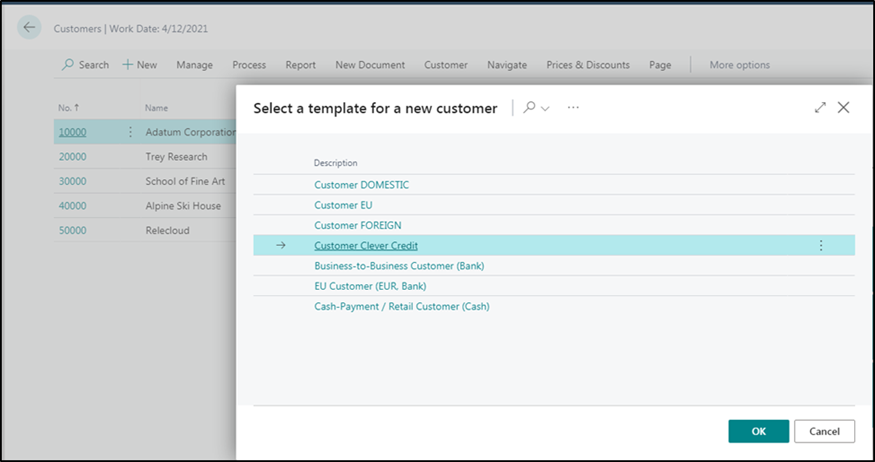Select the Alpine Ski House cell
Image resolution: width=875 pixels, height=462 pixels.
tap(183, 206)
